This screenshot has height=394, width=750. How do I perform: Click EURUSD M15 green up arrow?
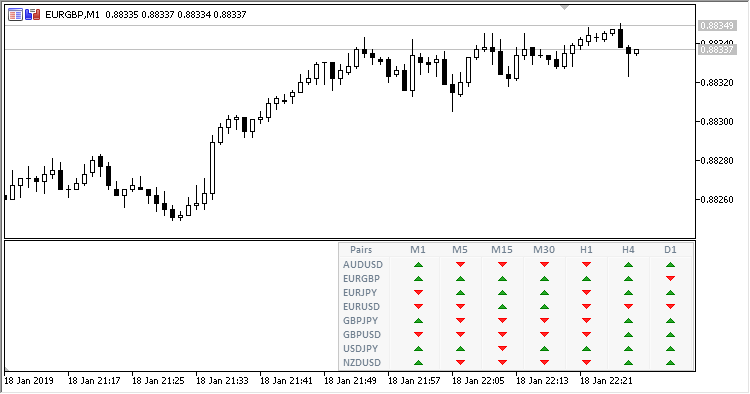point(502,306)
